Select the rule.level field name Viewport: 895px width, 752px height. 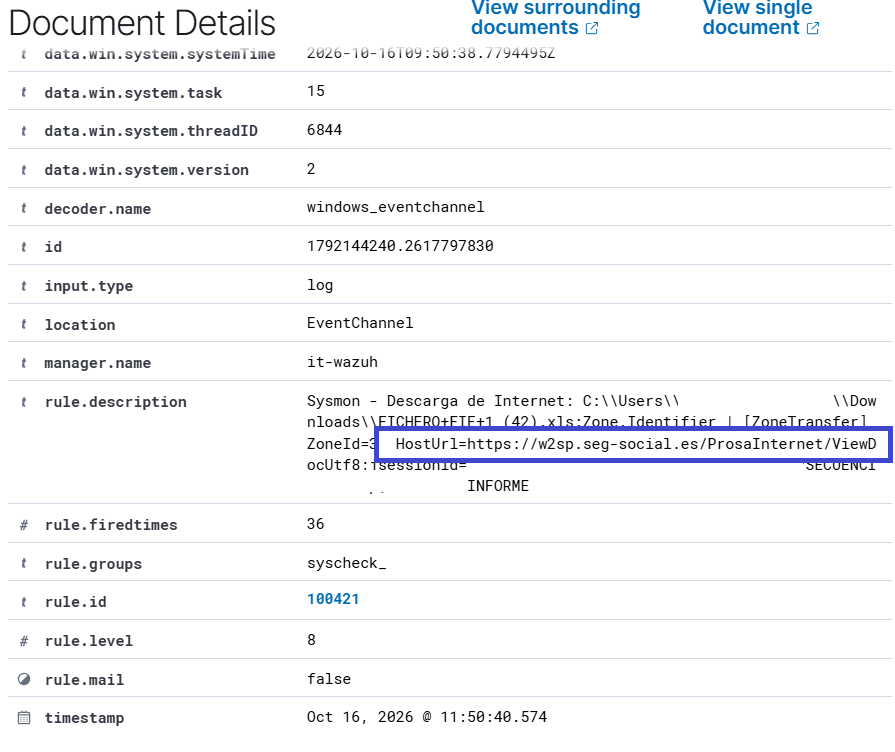(x=88, y=641)
